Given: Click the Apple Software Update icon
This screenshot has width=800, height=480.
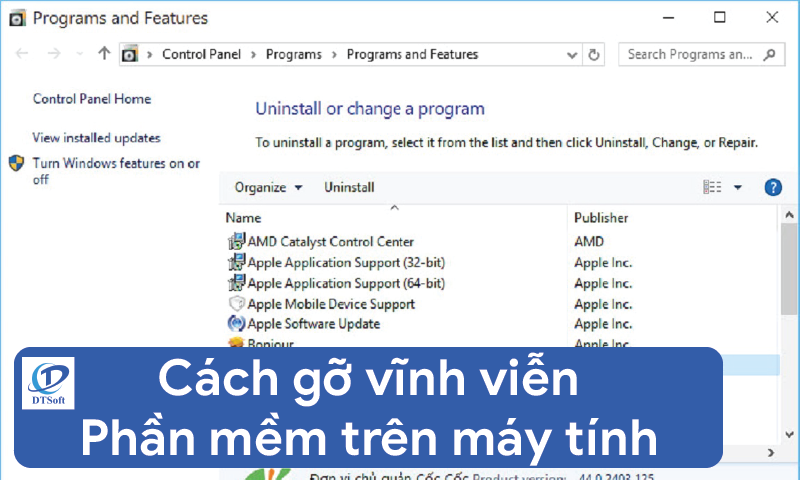Looking at the screenshot, I should point(236,324).
